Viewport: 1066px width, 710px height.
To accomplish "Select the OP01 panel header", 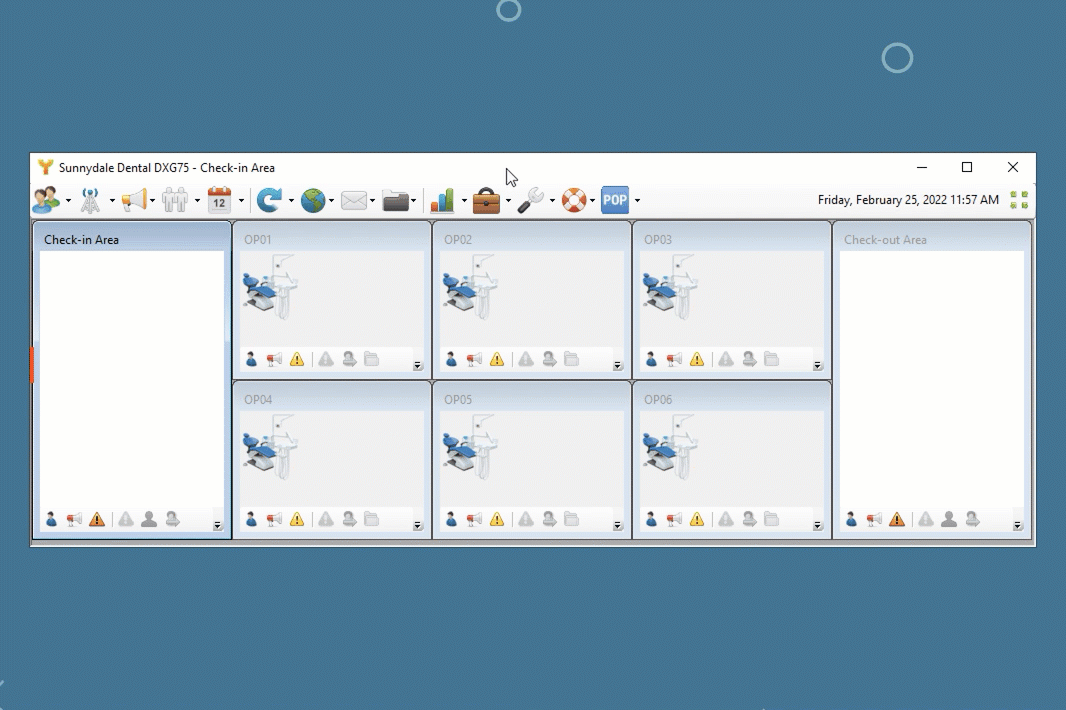I will pyautogui.click(x=332, y=239).
